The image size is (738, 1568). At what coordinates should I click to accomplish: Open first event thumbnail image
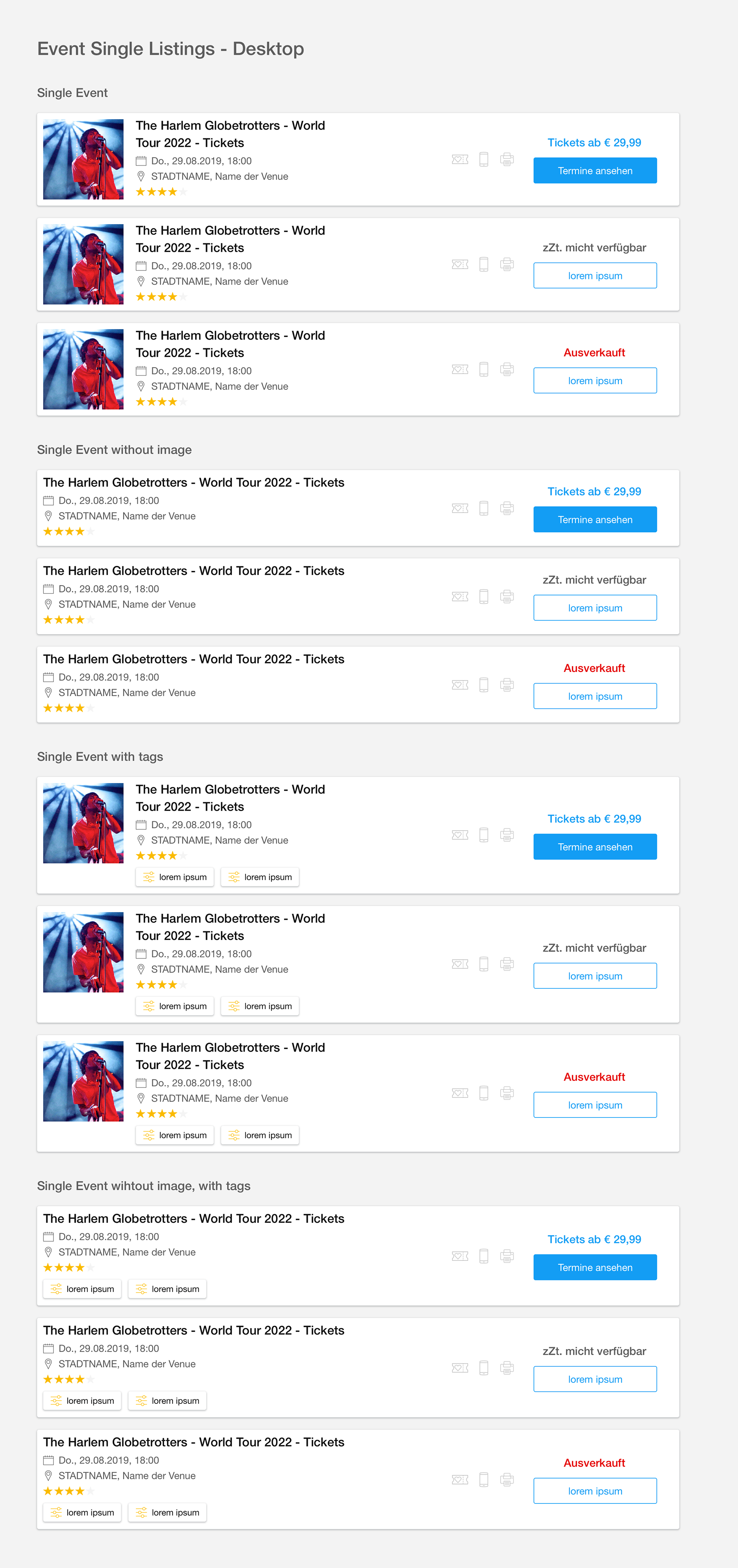point(83,160)
